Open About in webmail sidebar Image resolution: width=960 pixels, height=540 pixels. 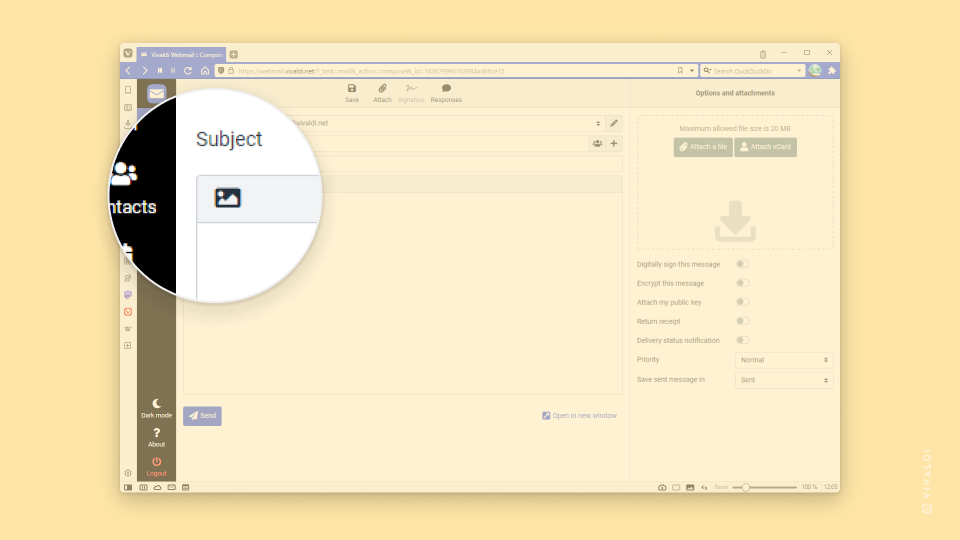coord(156,437)
